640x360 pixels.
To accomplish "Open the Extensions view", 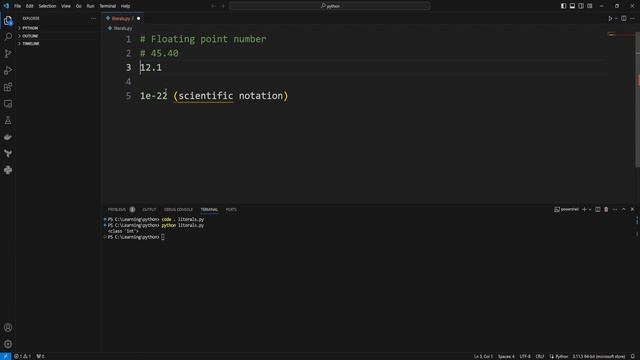I will pos(8,87).
